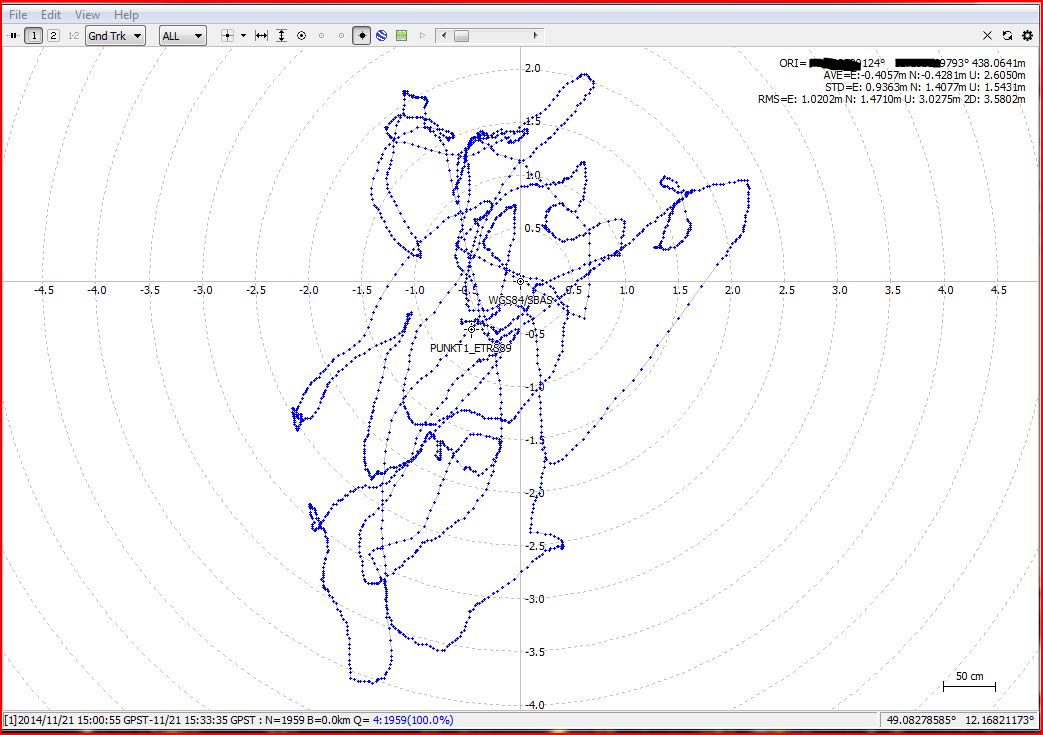Open the View menu
Screen dimensions: 1043x735
[x=87, y=15]
